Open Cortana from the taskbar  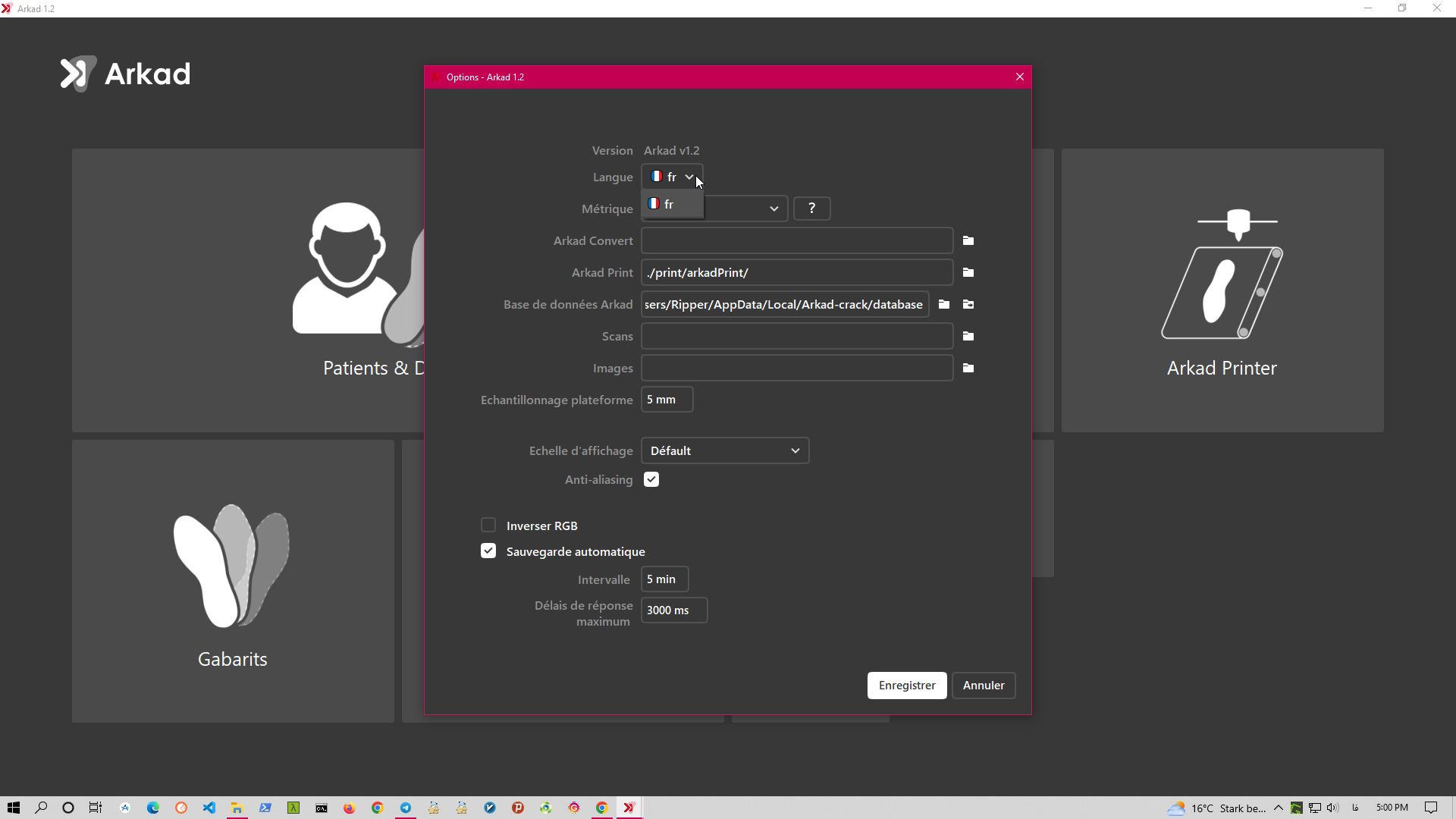pos(68,808)
